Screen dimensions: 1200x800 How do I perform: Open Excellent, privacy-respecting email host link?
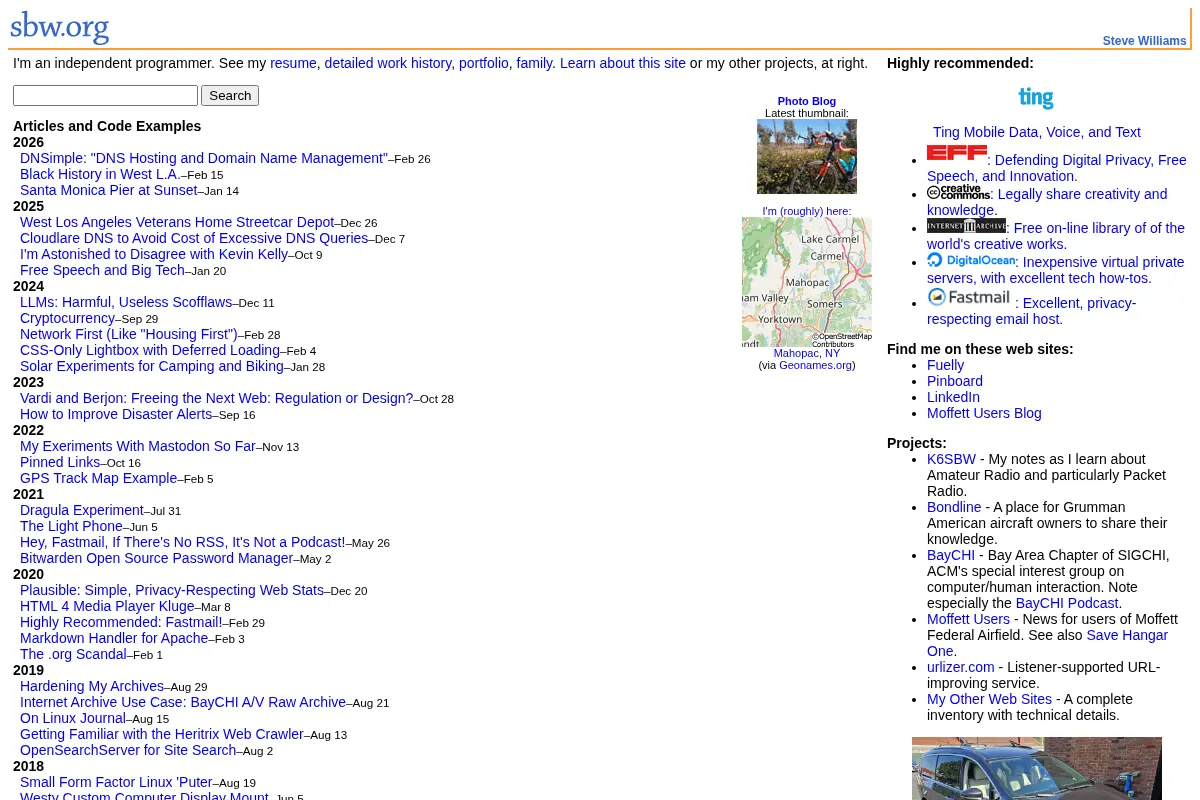pos(1031,311)
